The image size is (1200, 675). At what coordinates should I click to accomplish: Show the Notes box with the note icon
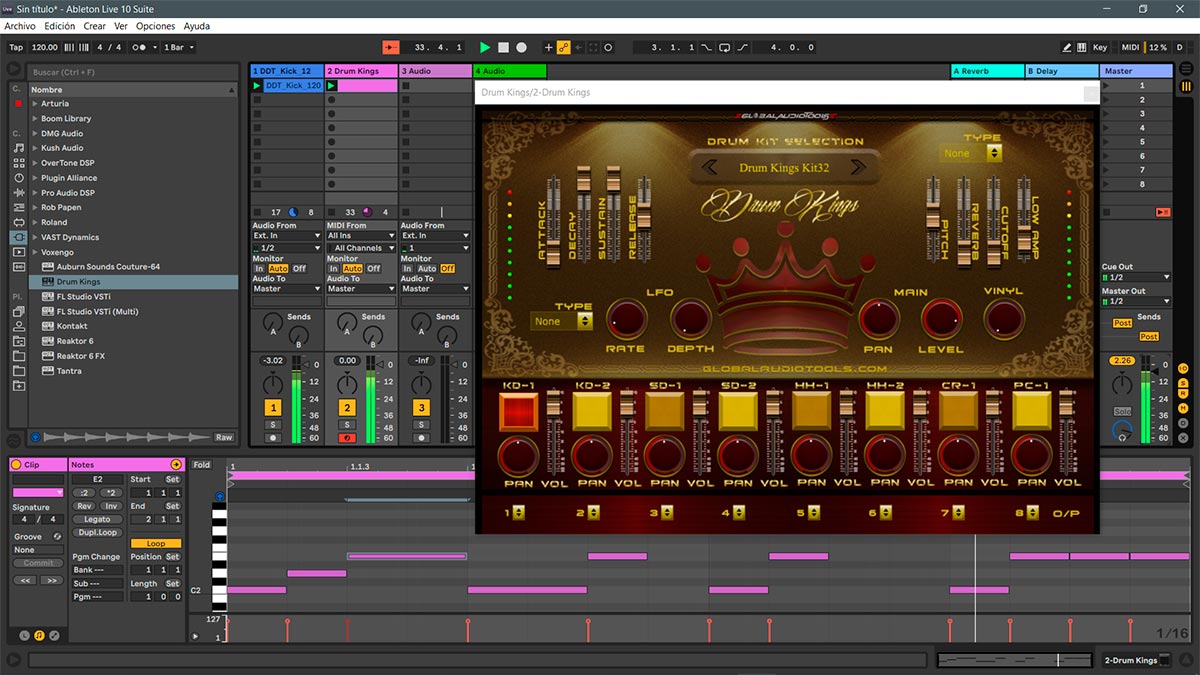click(x=40, y=635)
